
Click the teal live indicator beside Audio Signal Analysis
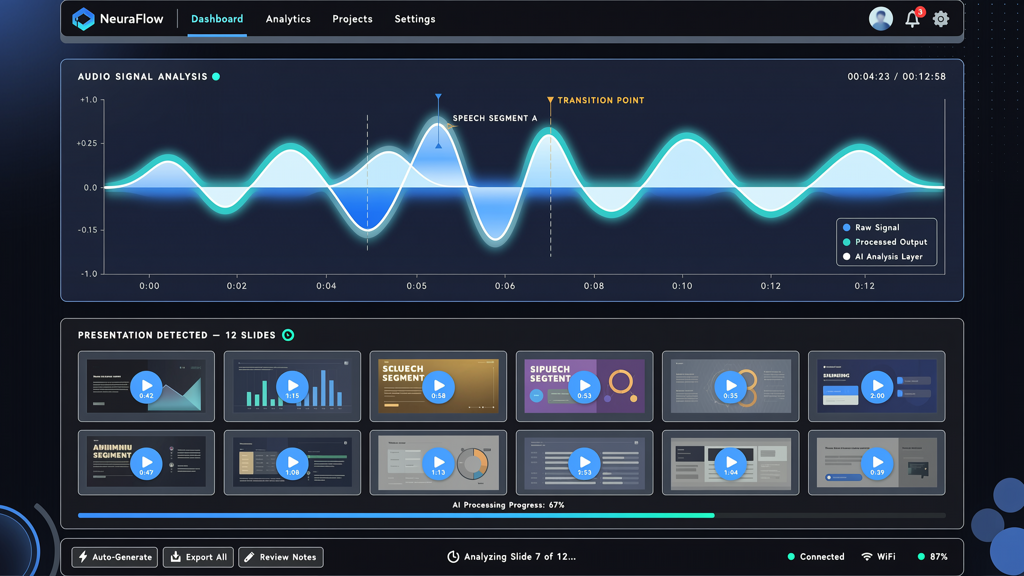[x=216, y=76]
